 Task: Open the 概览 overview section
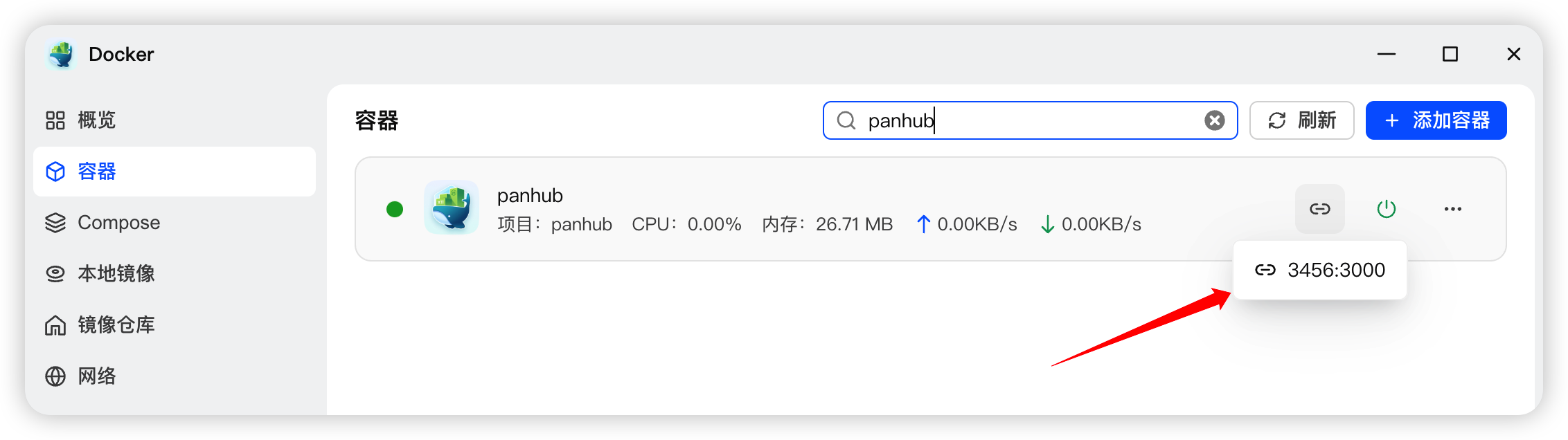click(x=97, y=120)
